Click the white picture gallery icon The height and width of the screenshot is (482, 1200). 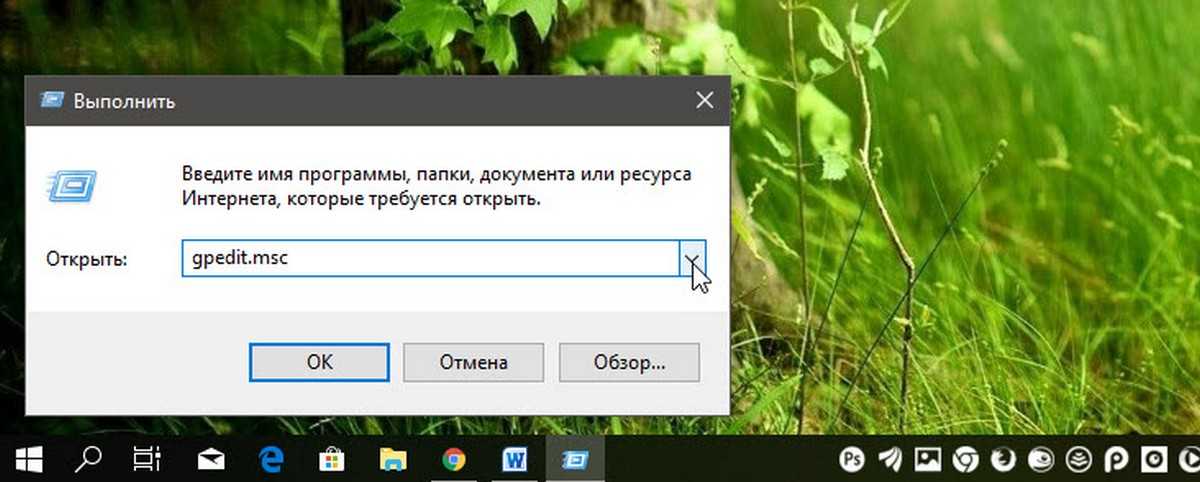[x=928, y=460]
